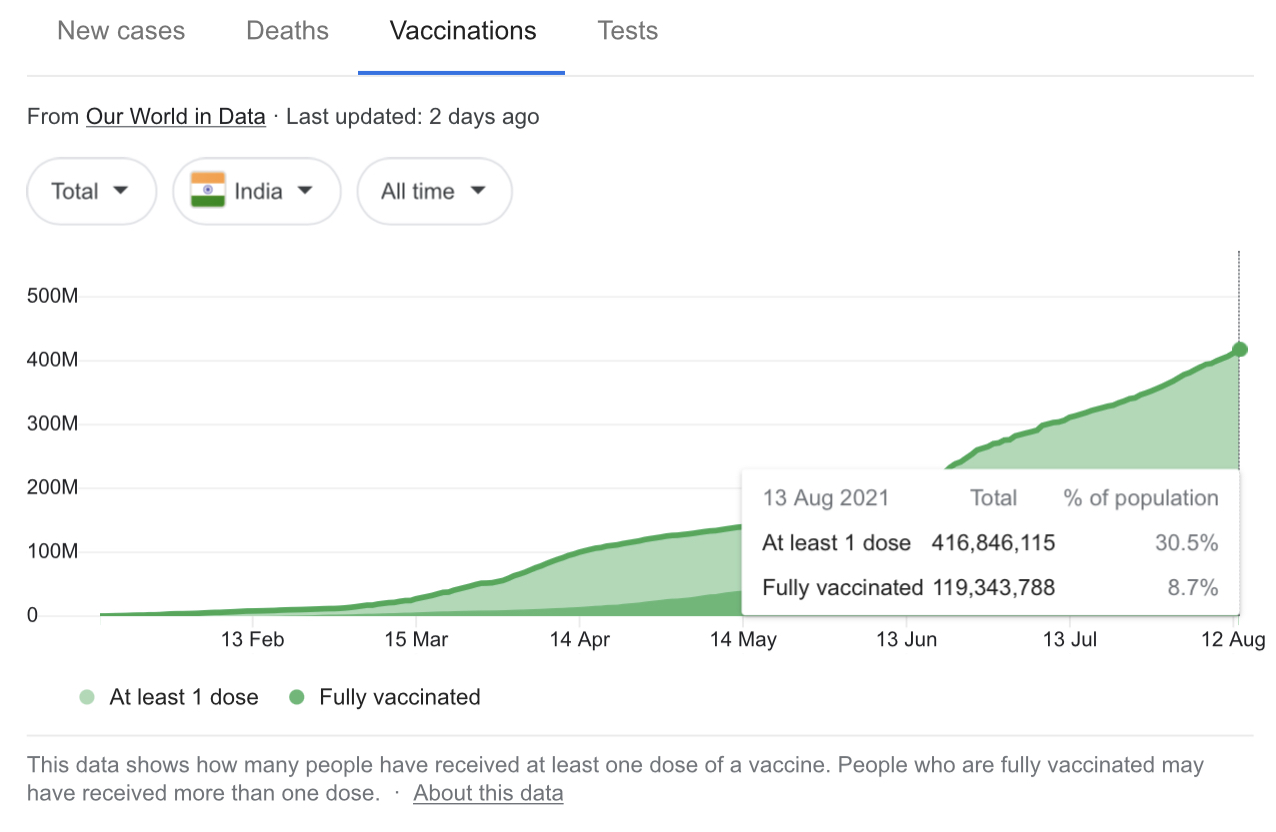Select the Vaccinations tab
Viewport: 1276px width, 832px height.
coord(463,31)
